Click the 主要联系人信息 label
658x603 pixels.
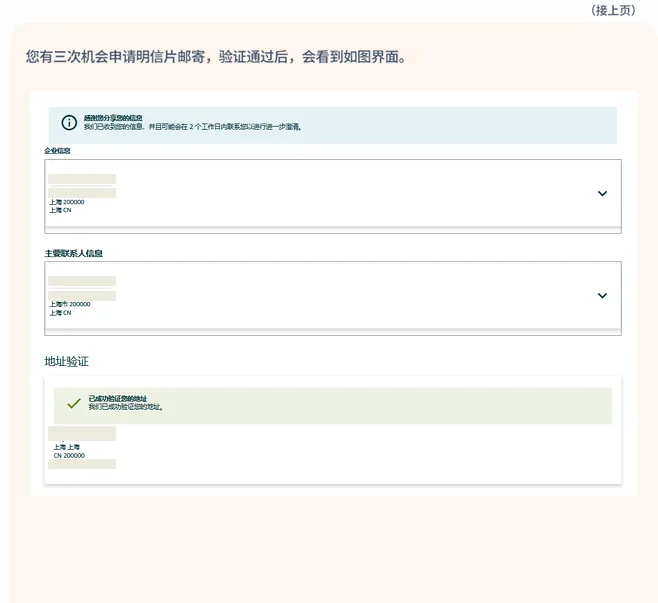(73, 253)
